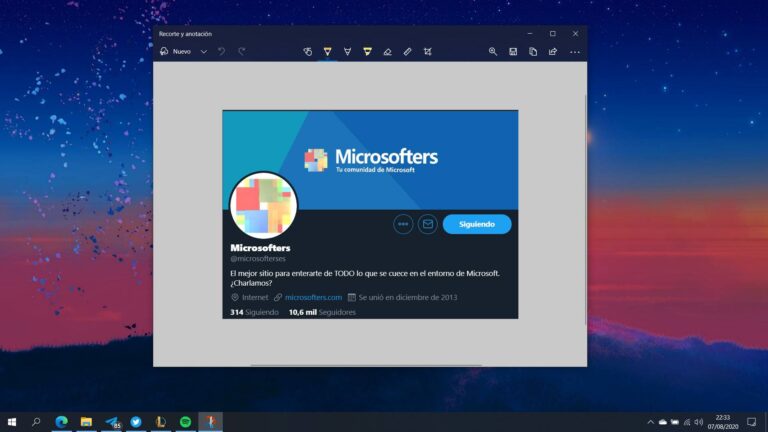Click the envelope message icon in snip
Viewport: 768px width, 432px height.
[428, 224]
